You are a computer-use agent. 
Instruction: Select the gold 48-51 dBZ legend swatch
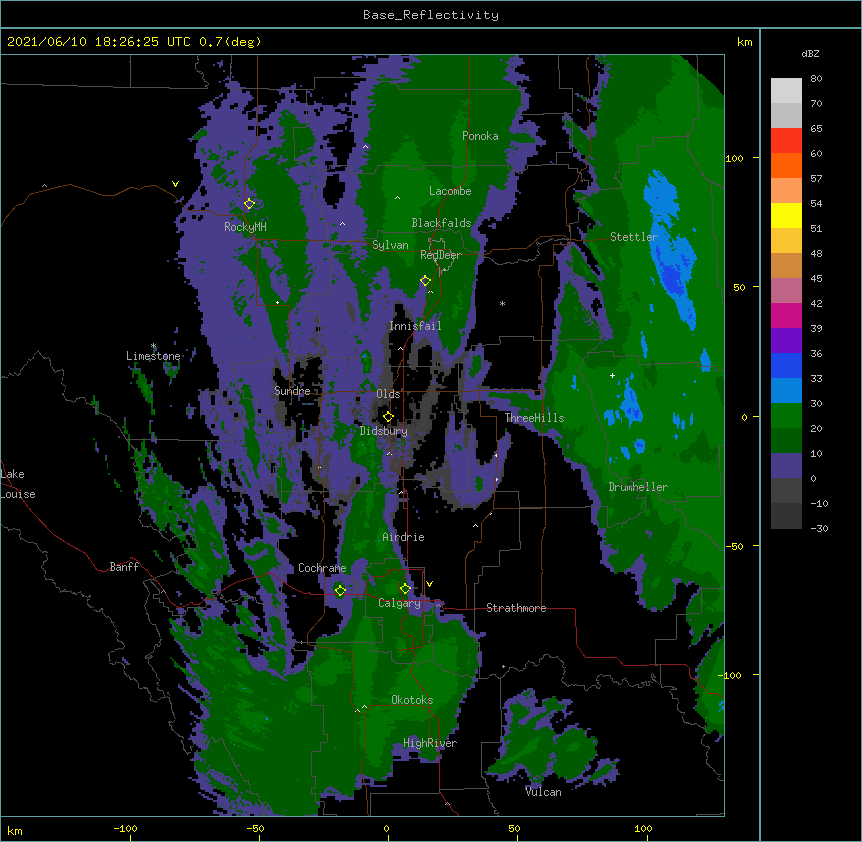[x=786, y=241]
